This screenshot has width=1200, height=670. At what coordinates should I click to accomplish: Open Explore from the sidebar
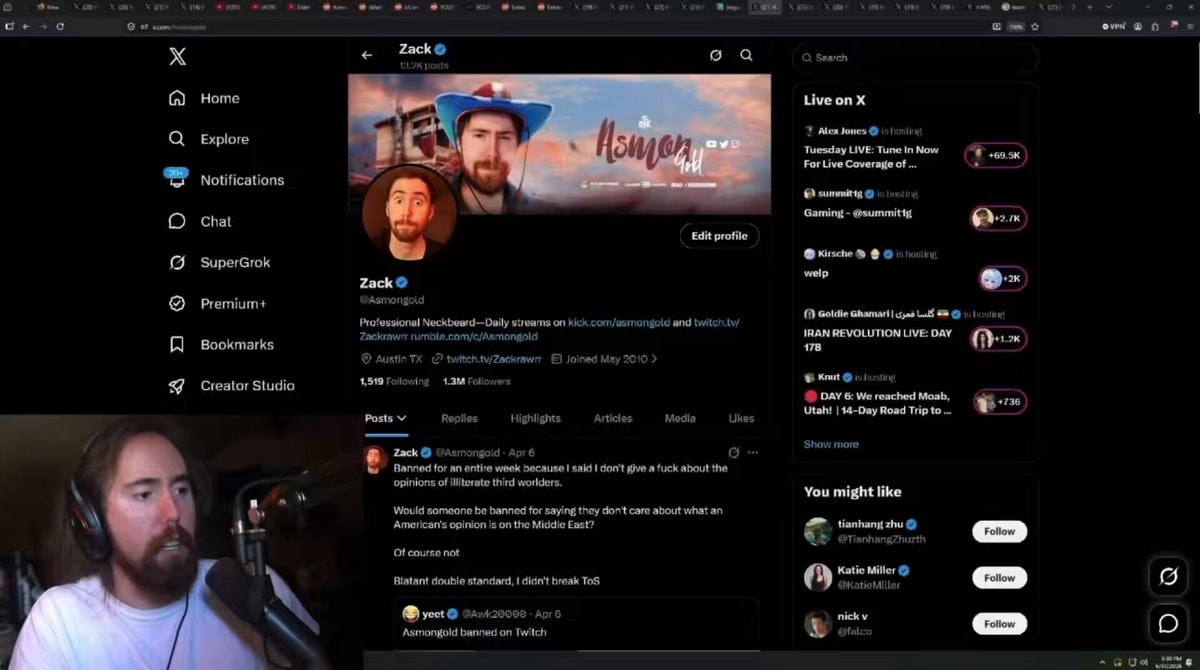pyautogui.click(x=208, y=139)
